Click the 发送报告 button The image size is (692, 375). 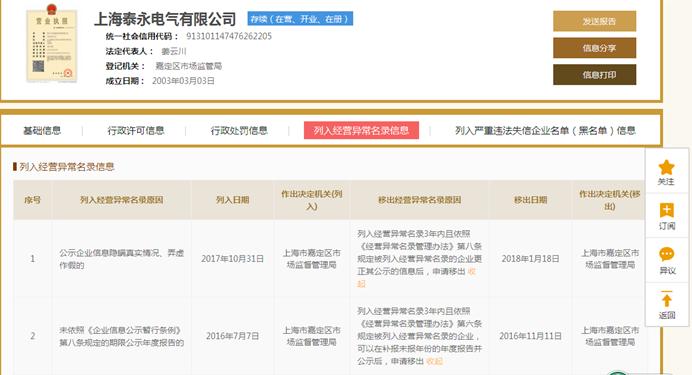pyautogui.click(x=594, y=21)
